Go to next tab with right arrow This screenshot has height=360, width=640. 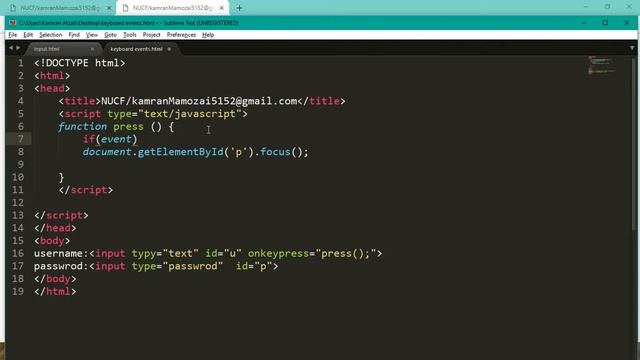(18, 48)
